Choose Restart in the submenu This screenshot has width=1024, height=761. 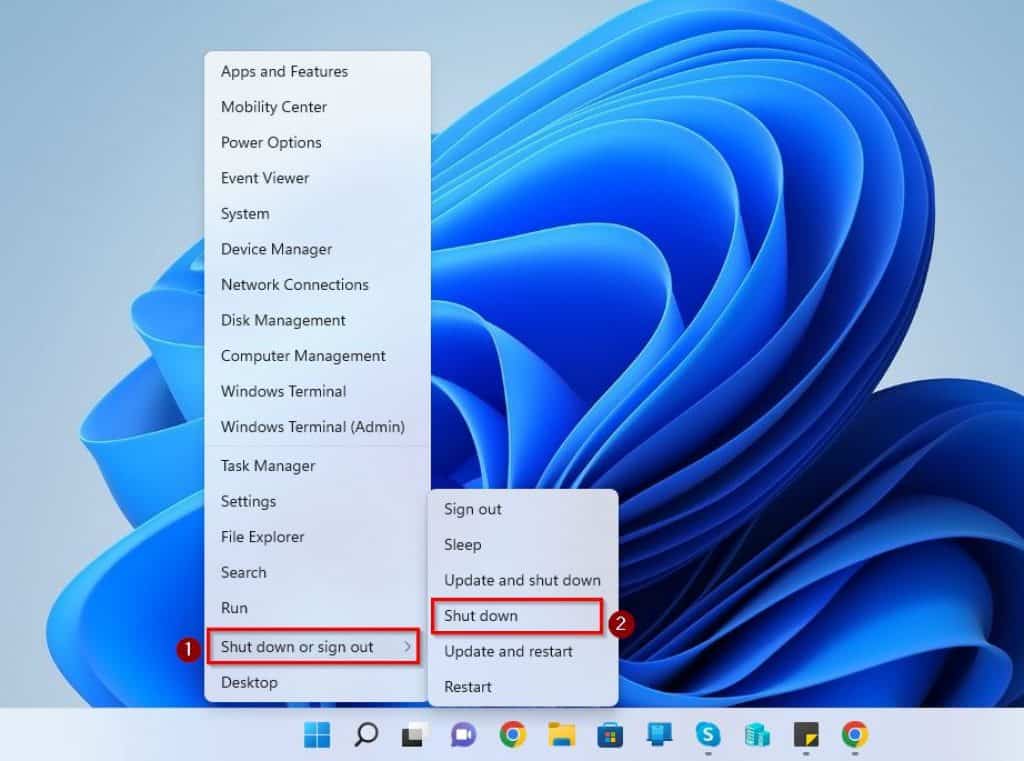(523, 687)
